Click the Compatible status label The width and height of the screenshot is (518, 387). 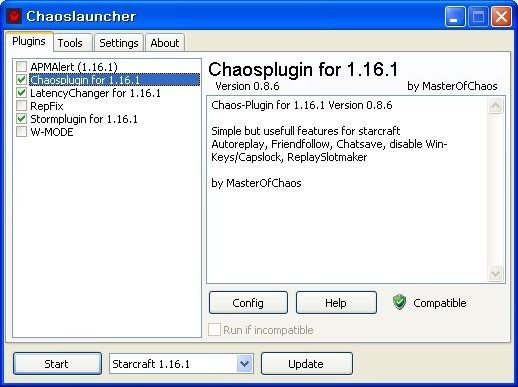pyautogui.click(x=440, y=303)
